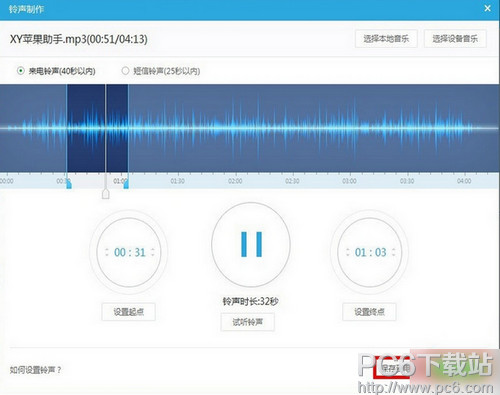Click the 试听铃声 preview button
The width and height of the screenshot is (500, 395).
tap(248, 322)
